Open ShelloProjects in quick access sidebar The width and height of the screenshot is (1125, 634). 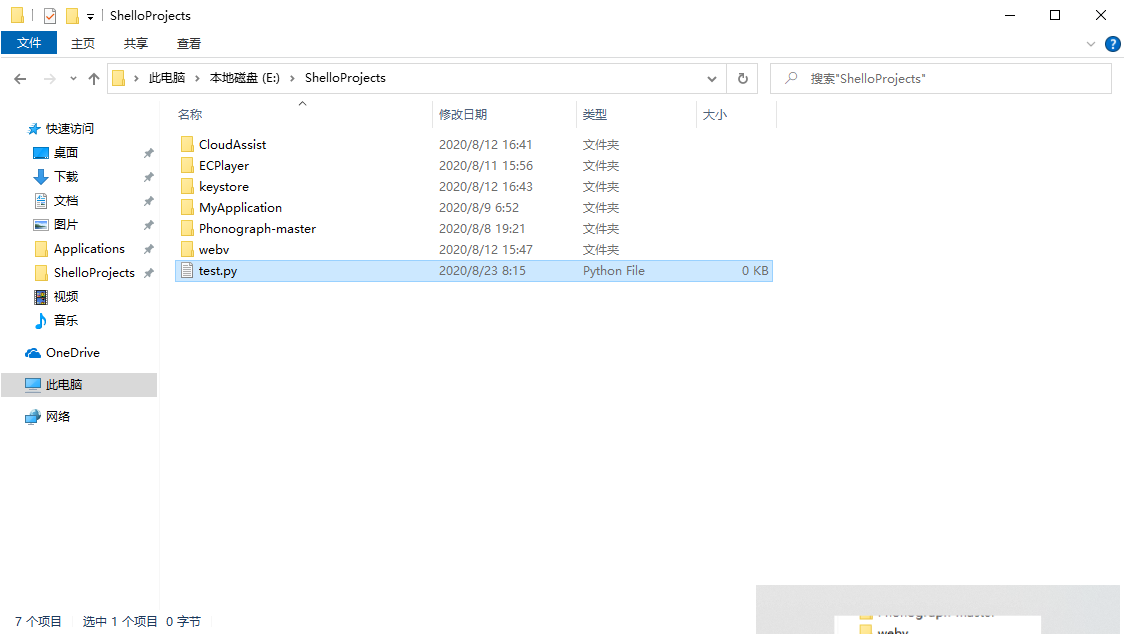coord(94,273)
